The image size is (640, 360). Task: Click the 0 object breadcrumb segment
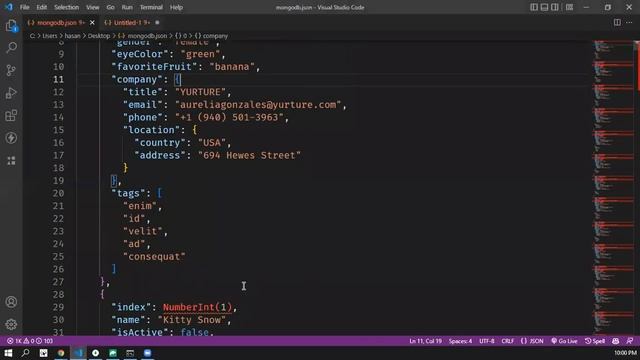click(181, 36)
